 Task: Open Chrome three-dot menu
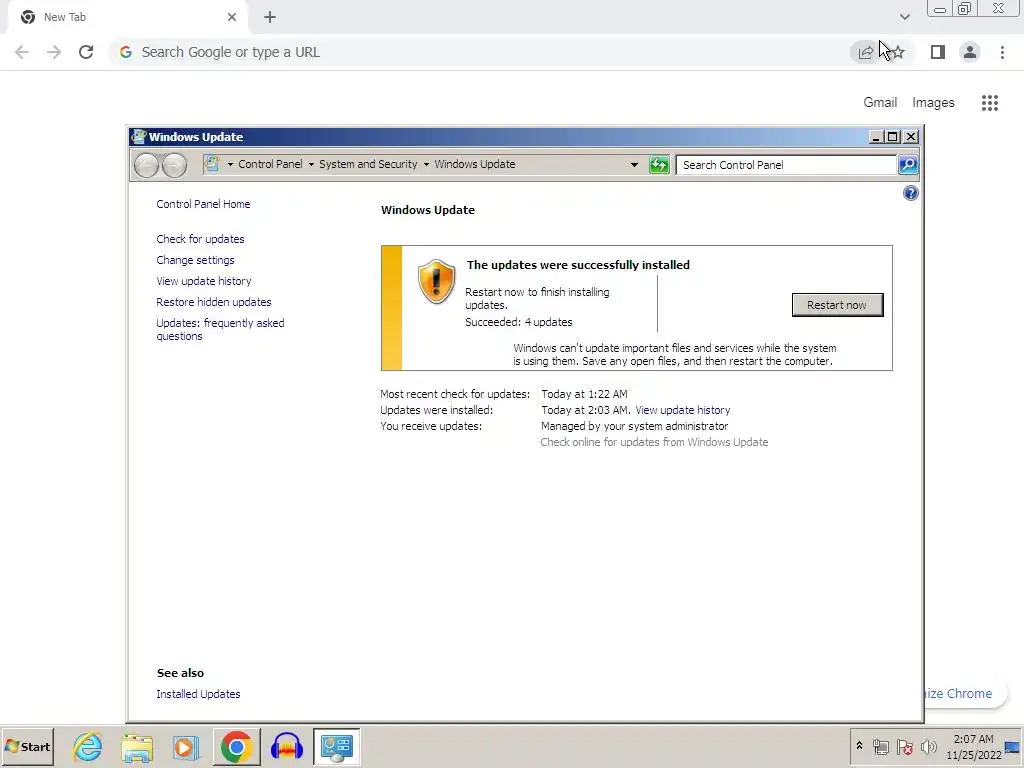pyautogui.click(x=1002, y=52)
